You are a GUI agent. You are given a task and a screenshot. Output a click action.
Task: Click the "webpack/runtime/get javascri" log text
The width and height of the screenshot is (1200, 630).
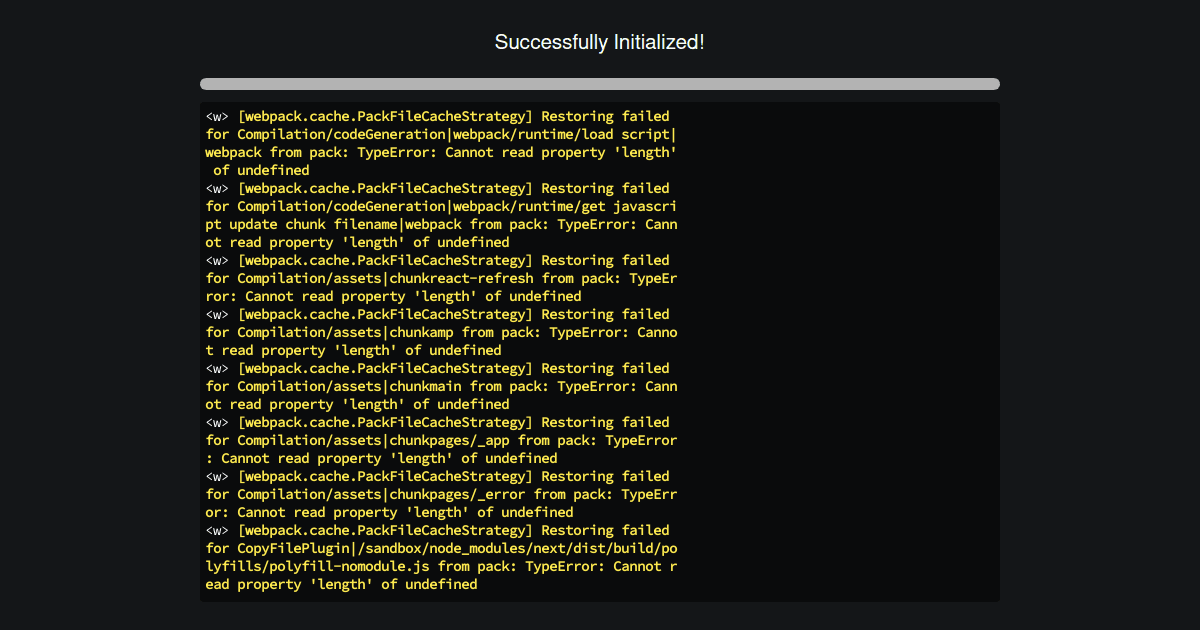[x=565, y=206]
